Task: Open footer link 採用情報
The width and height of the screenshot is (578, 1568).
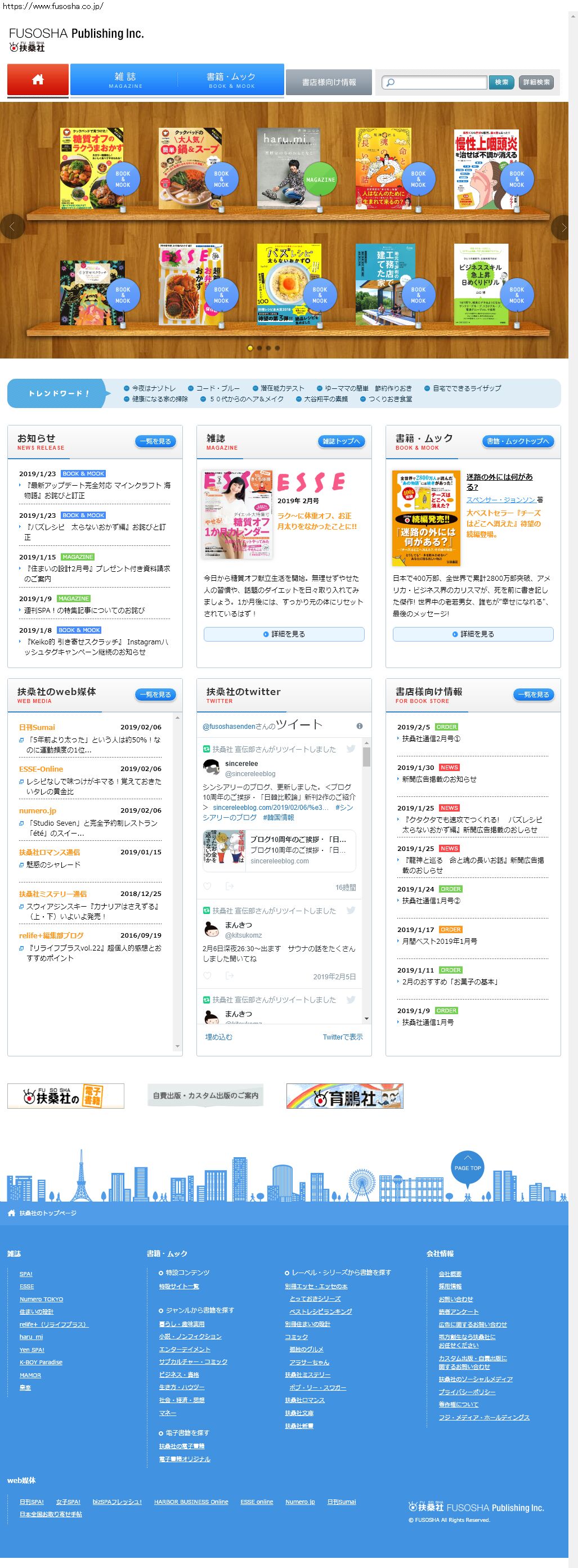Action: click(450, 1287)
